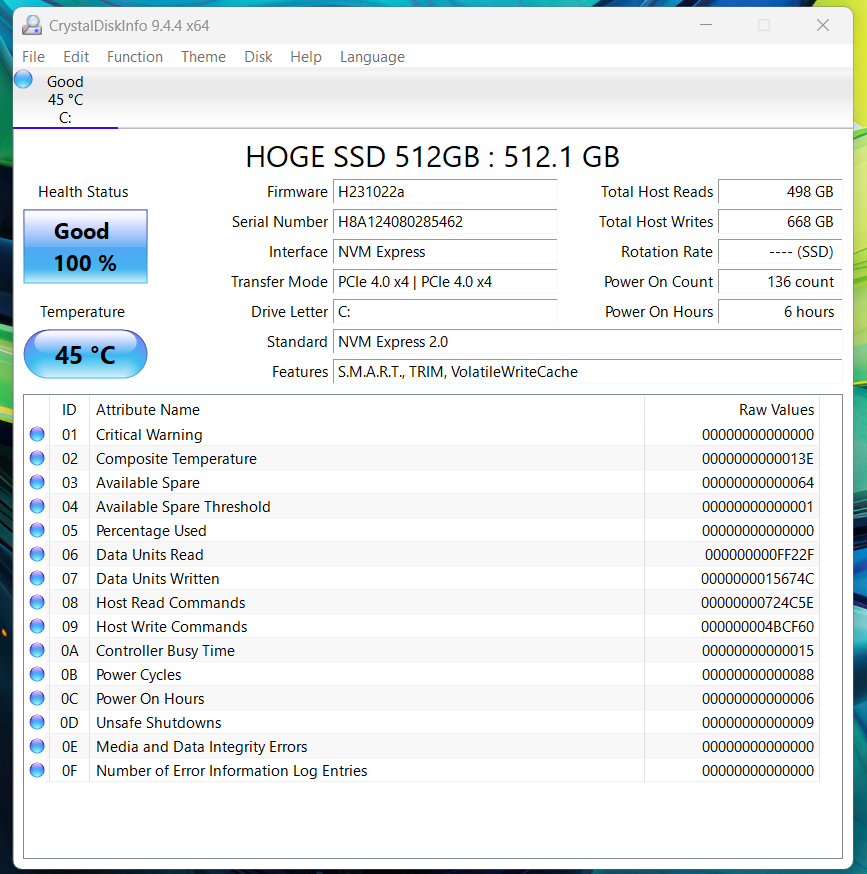
Task: Open the Language menu
Action: (372, 57)
